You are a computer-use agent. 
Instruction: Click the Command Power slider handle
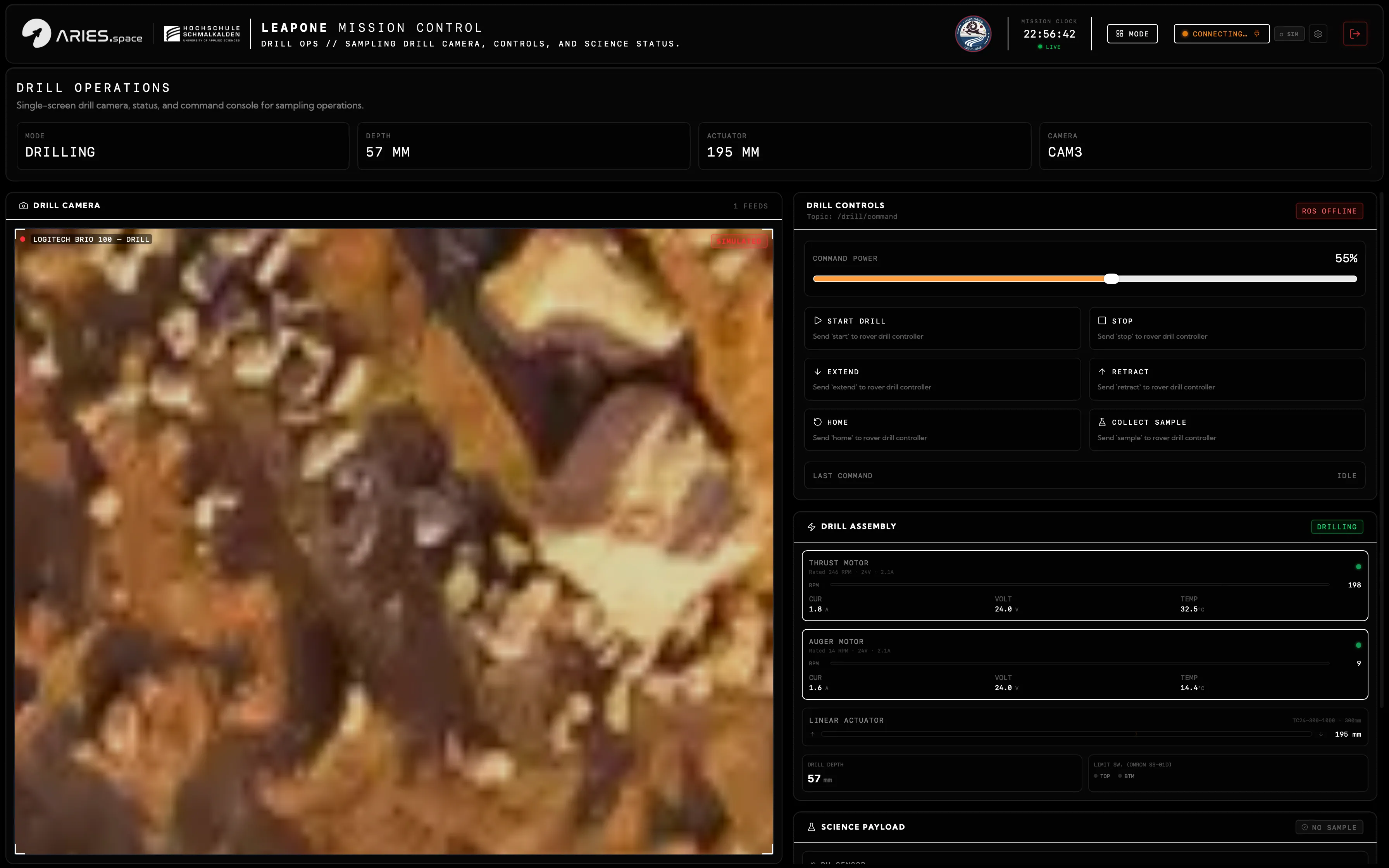(x=1112, y=279)
